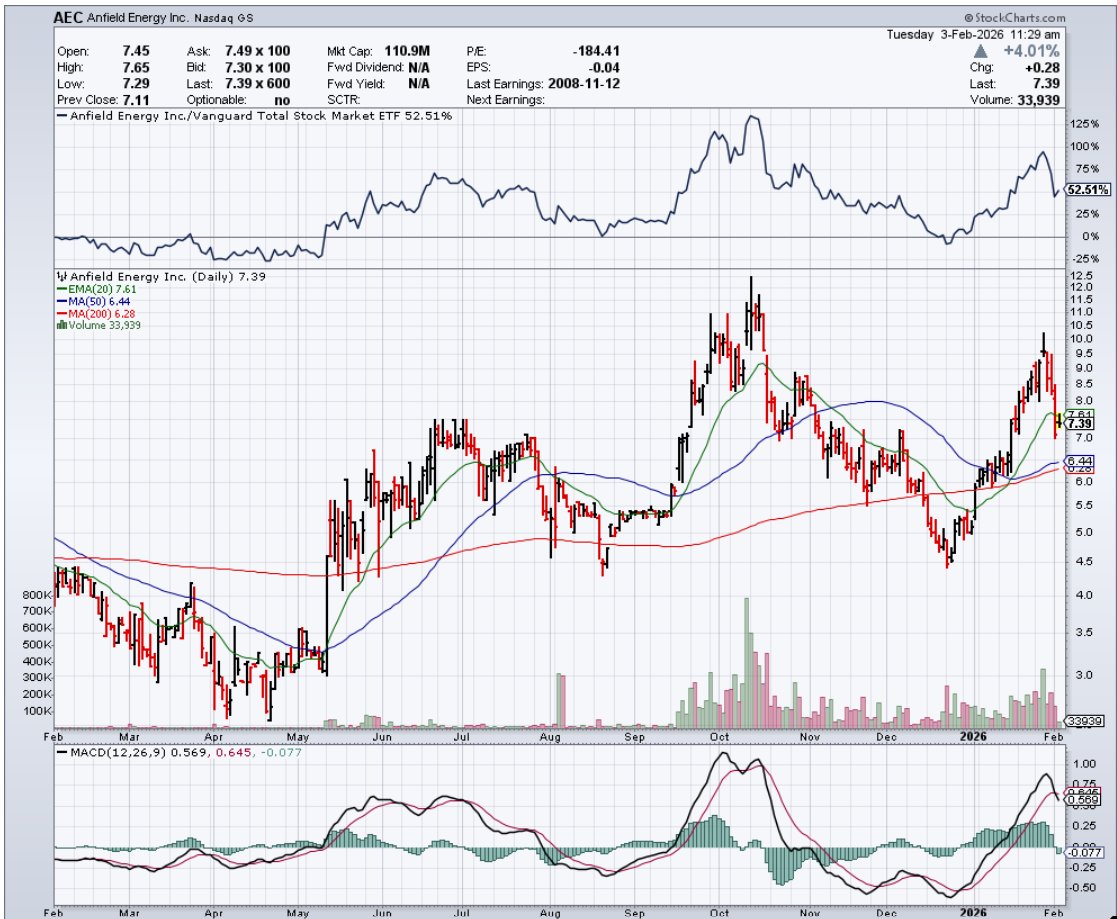Click the Anfield Energy Inc. company name in header
This screenshot has width=1117, height=919.
click(138, 18)
